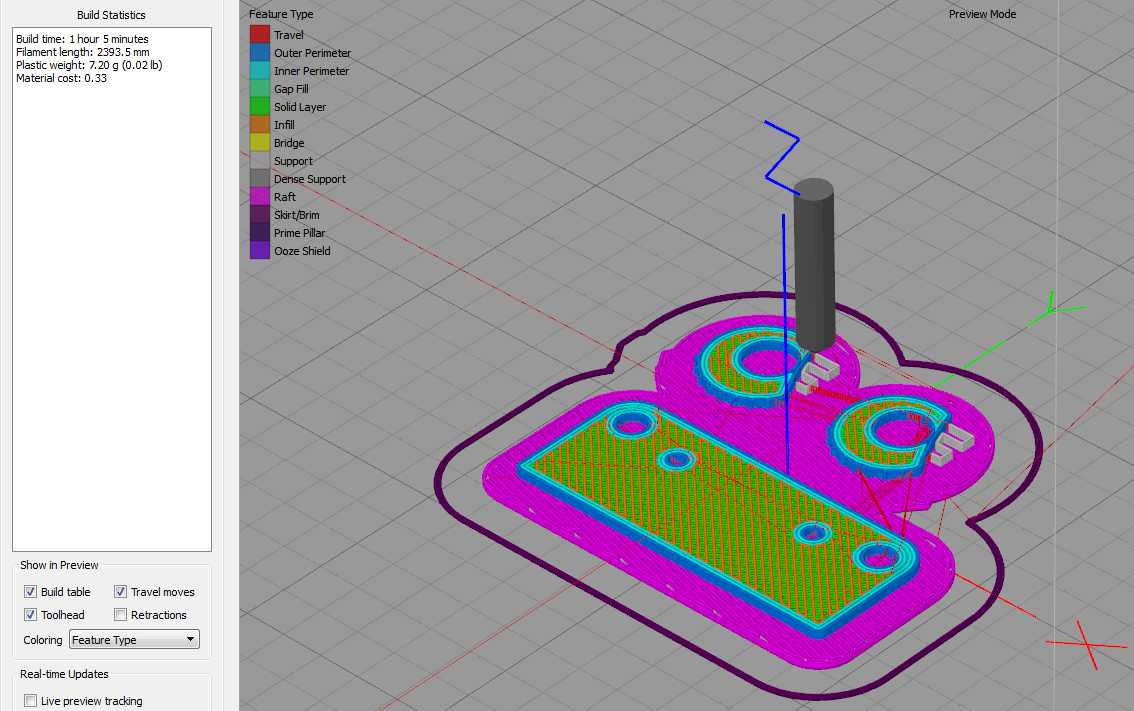Click the Ooze Shield violet swatch
Screen dimensions: 1134x711
pyautogui.click(x=260, y=251)
